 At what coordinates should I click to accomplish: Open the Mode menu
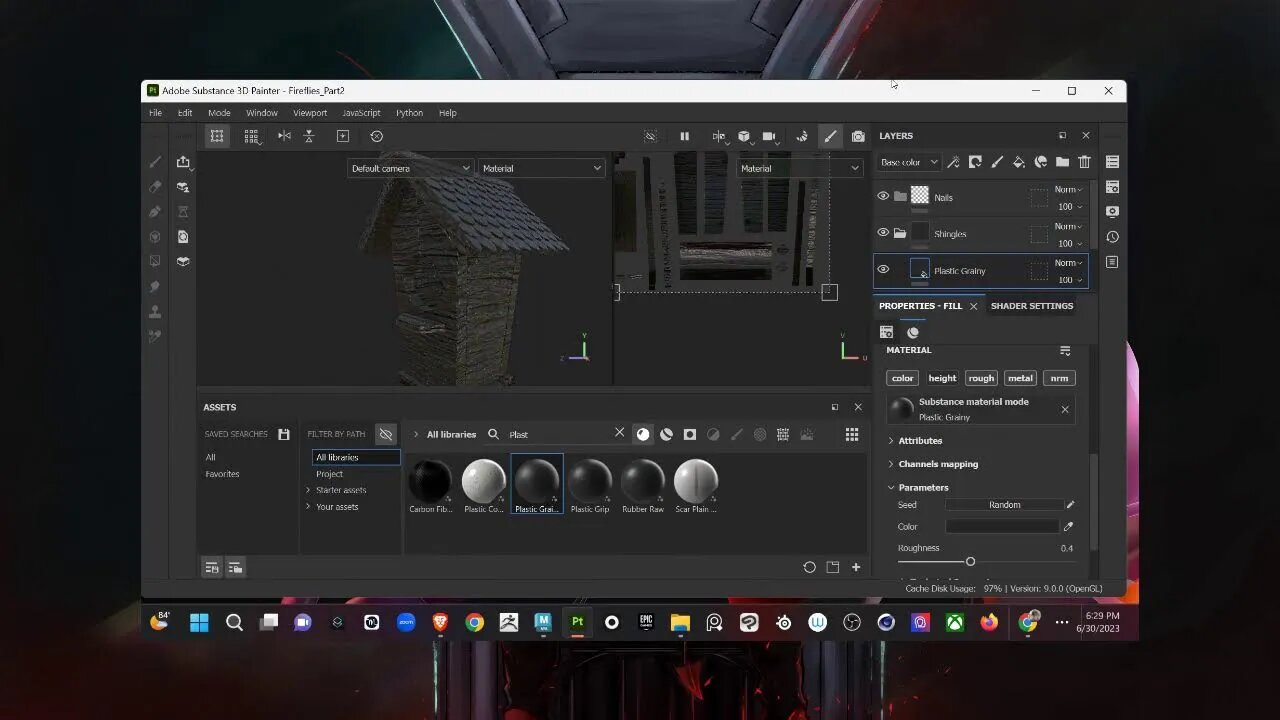[219, 113]
